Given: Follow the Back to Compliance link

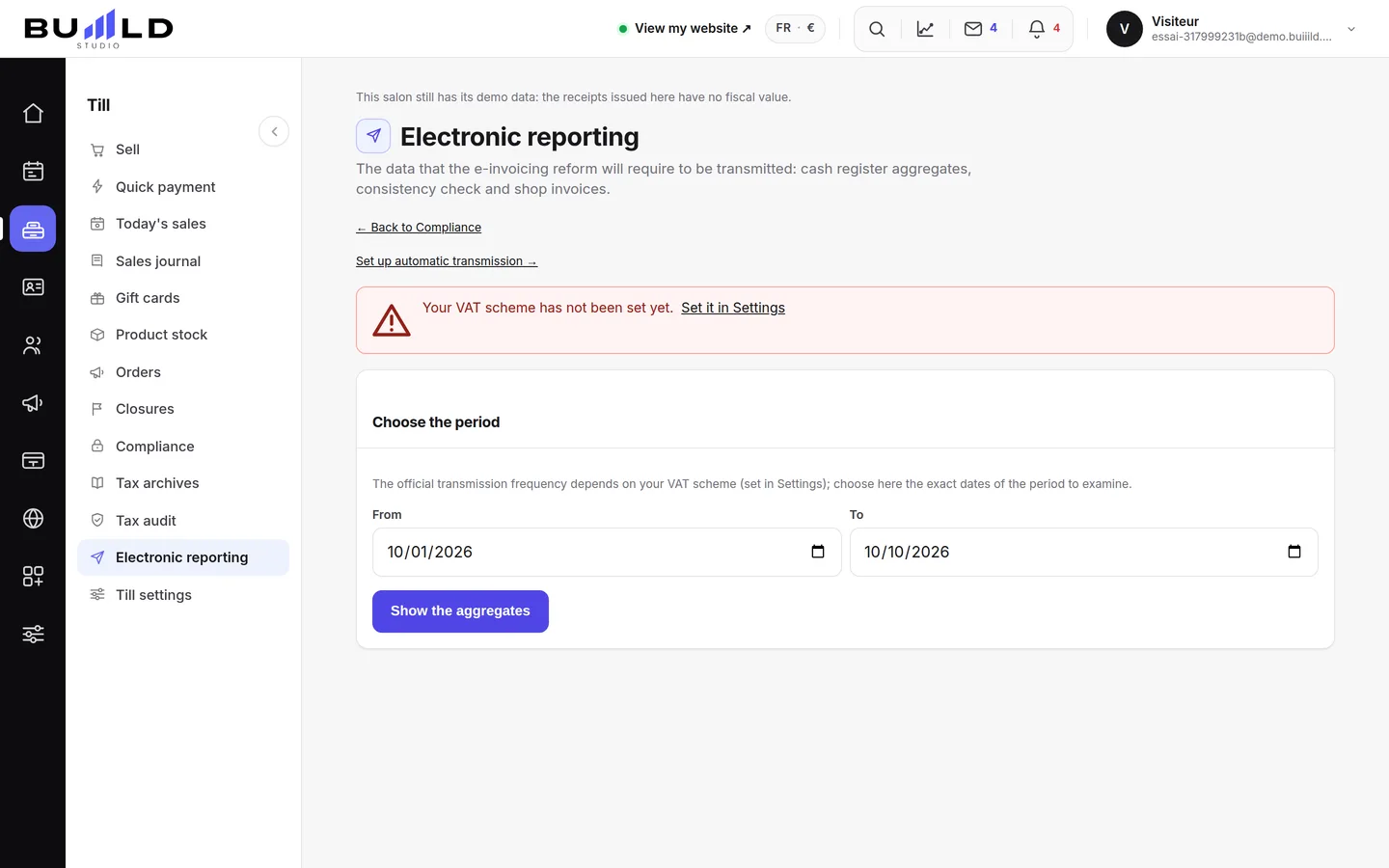Looking at the screenshot, I should tap(419, 228).
